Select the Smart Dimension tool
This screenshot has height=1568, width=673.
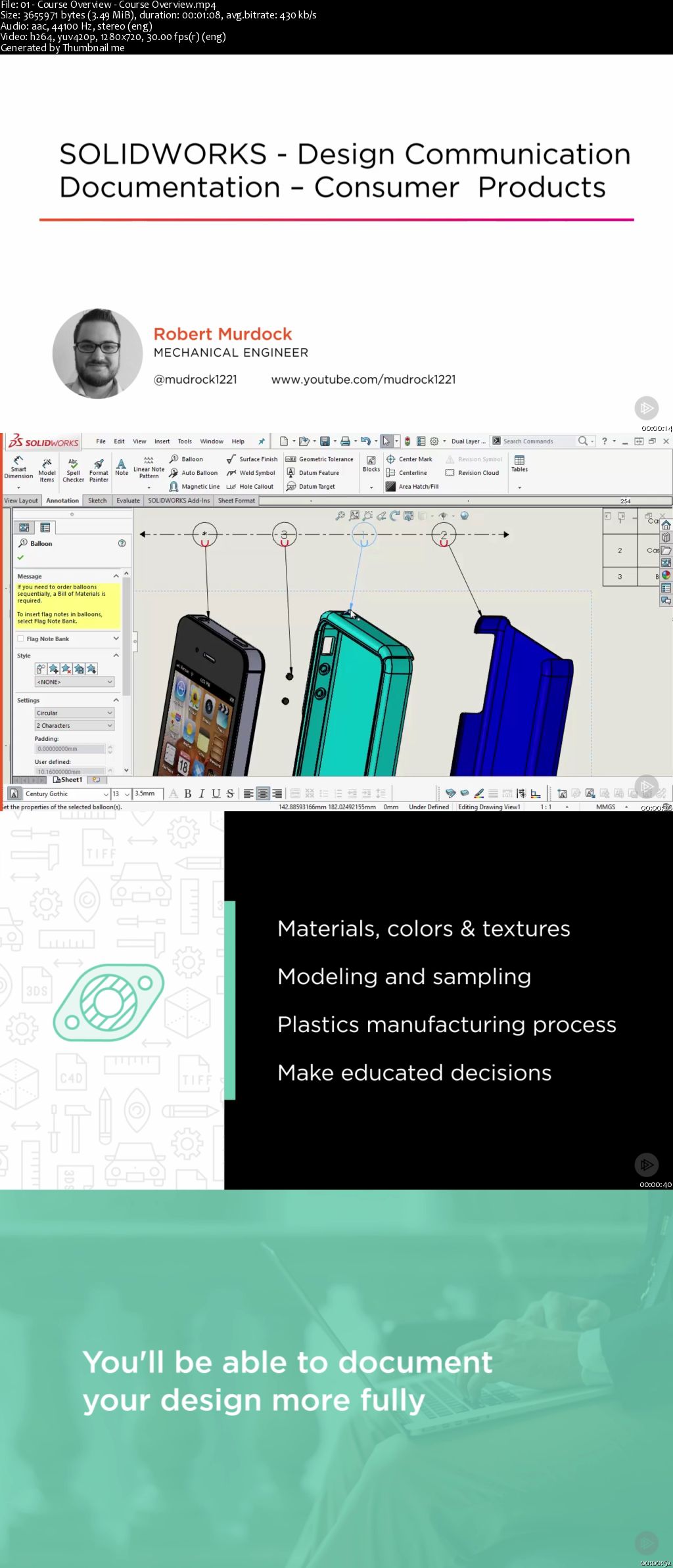pyautogui.click(x=18, y=467)
